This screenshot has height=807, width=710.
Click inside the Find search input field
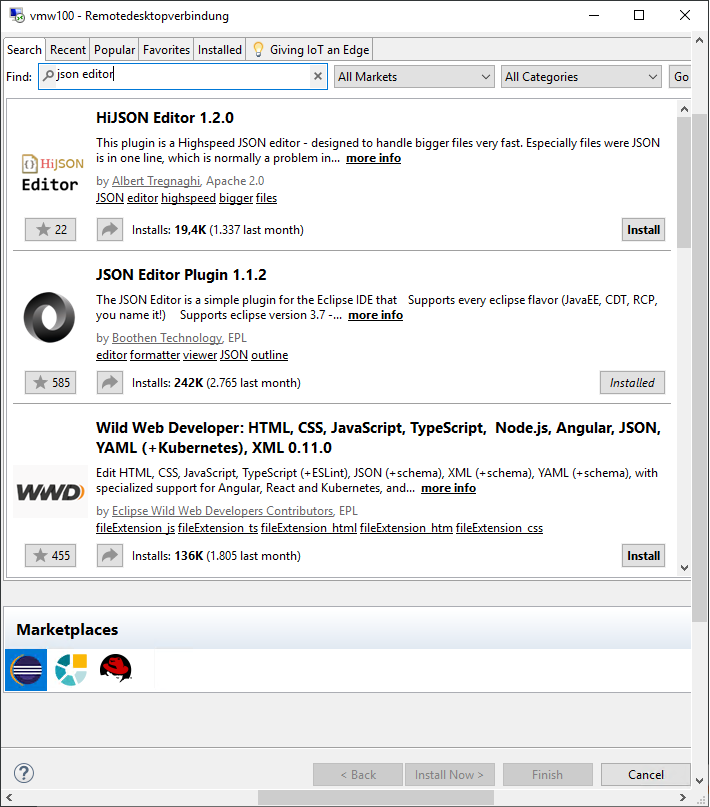(x=180, y=76)
